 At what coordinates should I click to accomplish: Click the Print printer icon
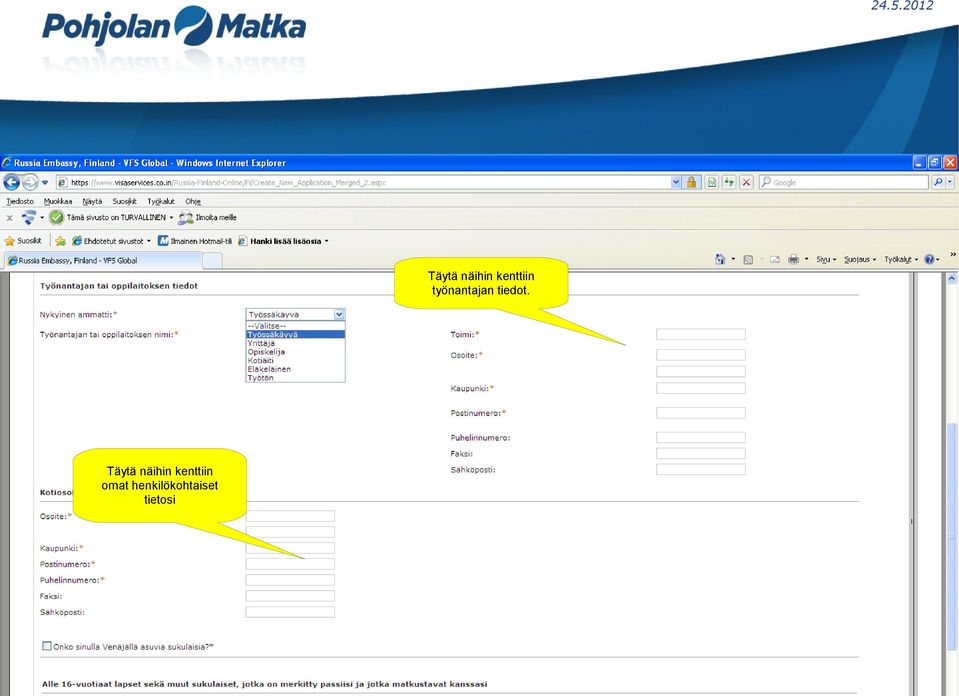pyautogui.click(x=793, y=259)
